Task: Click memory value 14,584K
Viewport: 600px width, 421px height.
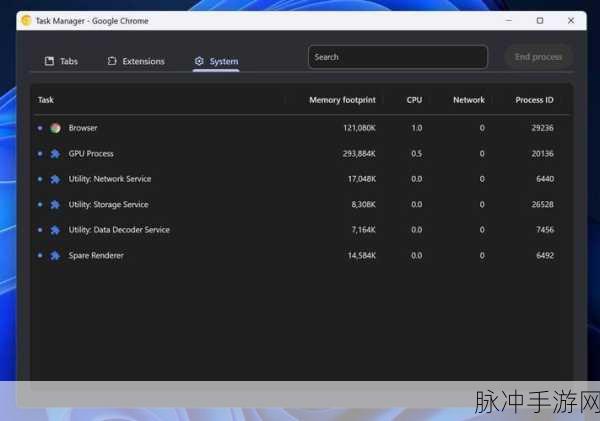Action: pos(362,256)
